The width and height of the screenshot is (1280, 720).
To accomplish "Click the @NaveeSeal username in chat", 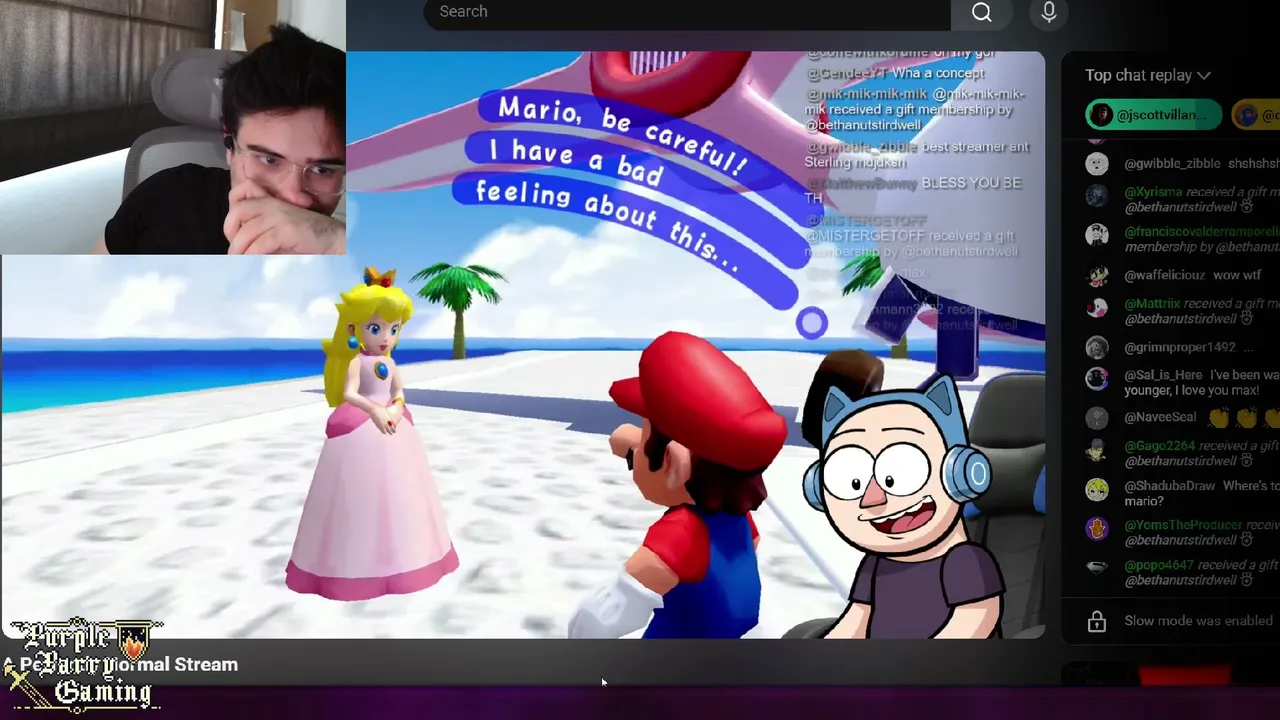I will [x=1160, y=417].
